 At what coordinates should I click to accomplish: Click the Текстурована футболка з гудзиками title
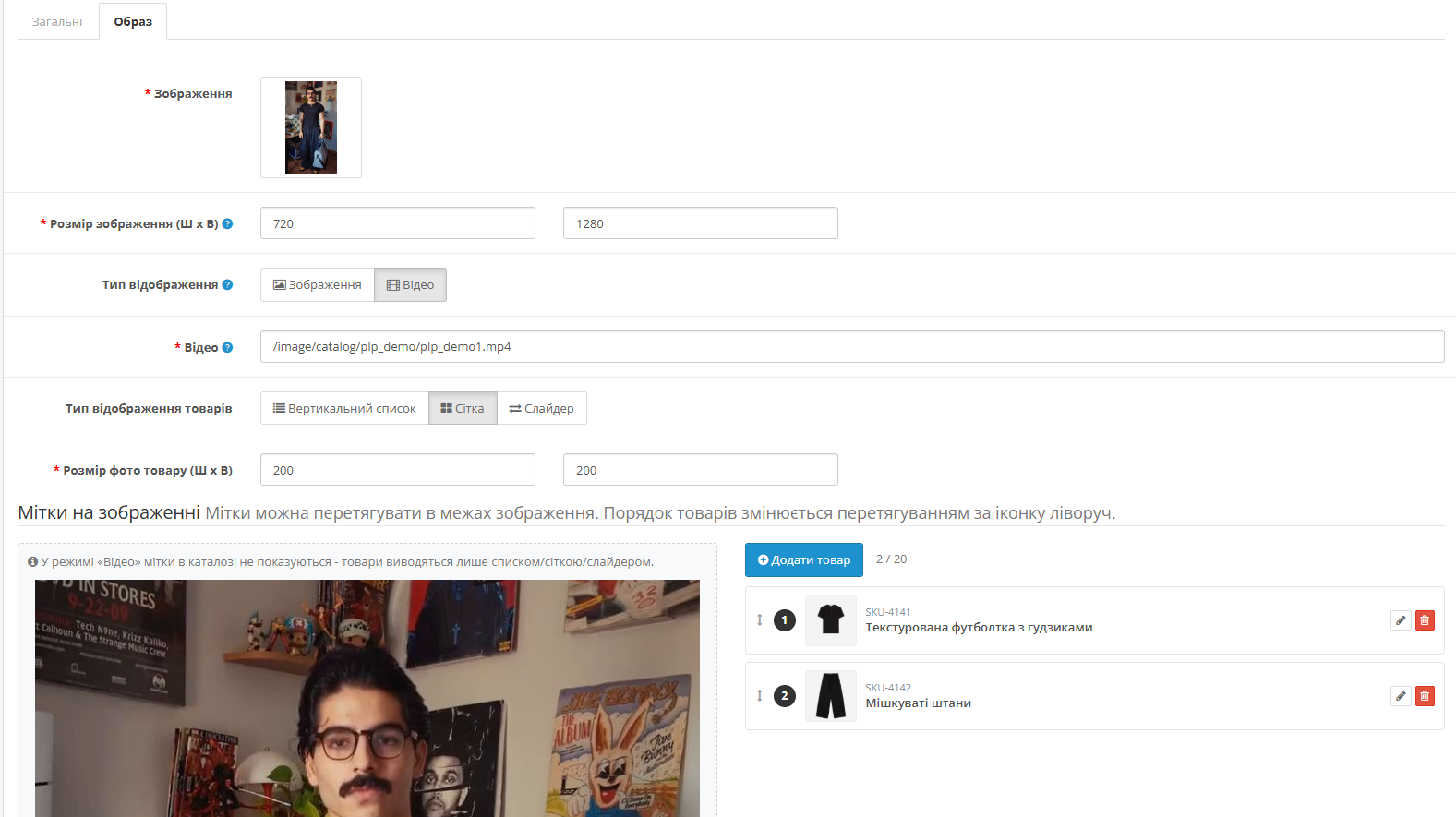click(x=979, y=628)
